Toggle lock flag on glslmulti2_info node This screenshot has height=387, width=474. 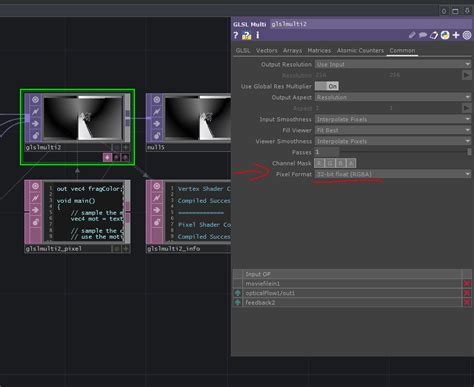157,222
